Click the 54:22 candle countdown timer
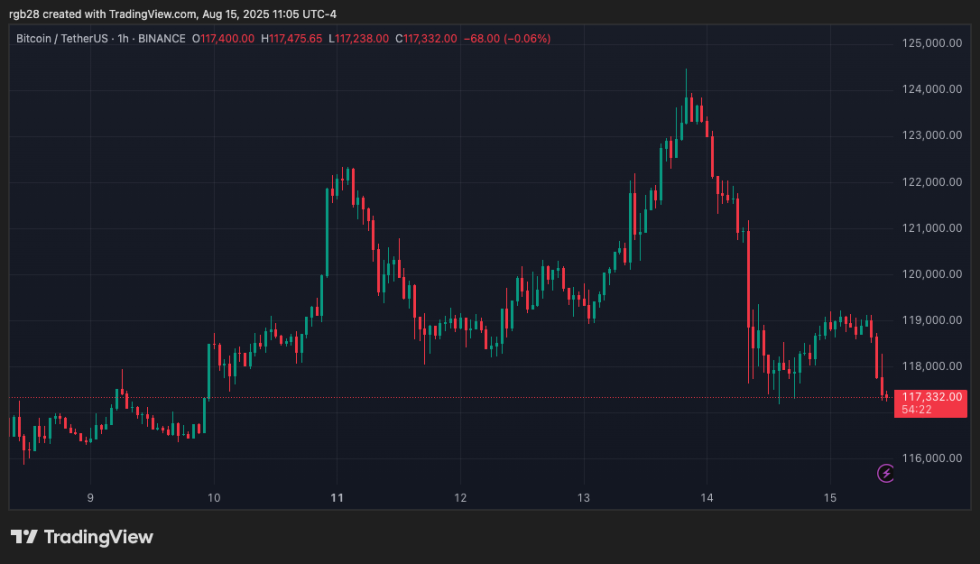Screen dimensions: 980x564 [918, 410]
